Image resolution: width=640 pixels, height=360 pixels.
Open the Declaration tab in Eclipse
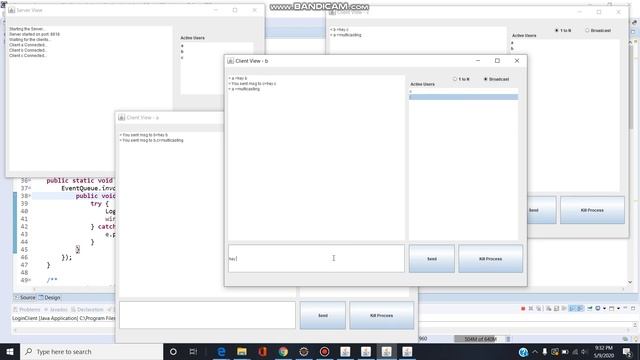click(87, 309)
